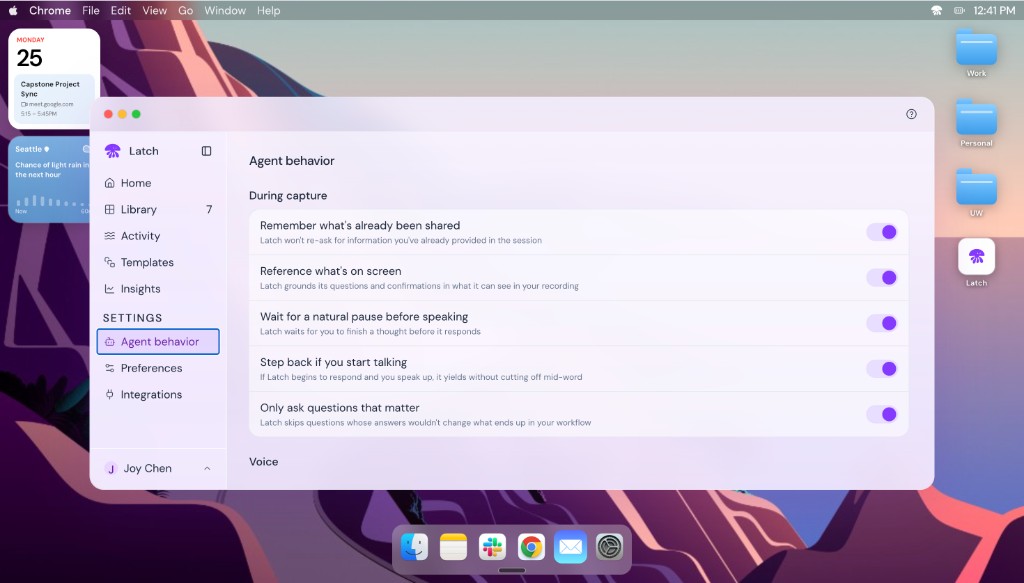The height and width of the screenshot is (583, 1024).
Task: Launch Notes from the dock
Action: click(453, 547)
